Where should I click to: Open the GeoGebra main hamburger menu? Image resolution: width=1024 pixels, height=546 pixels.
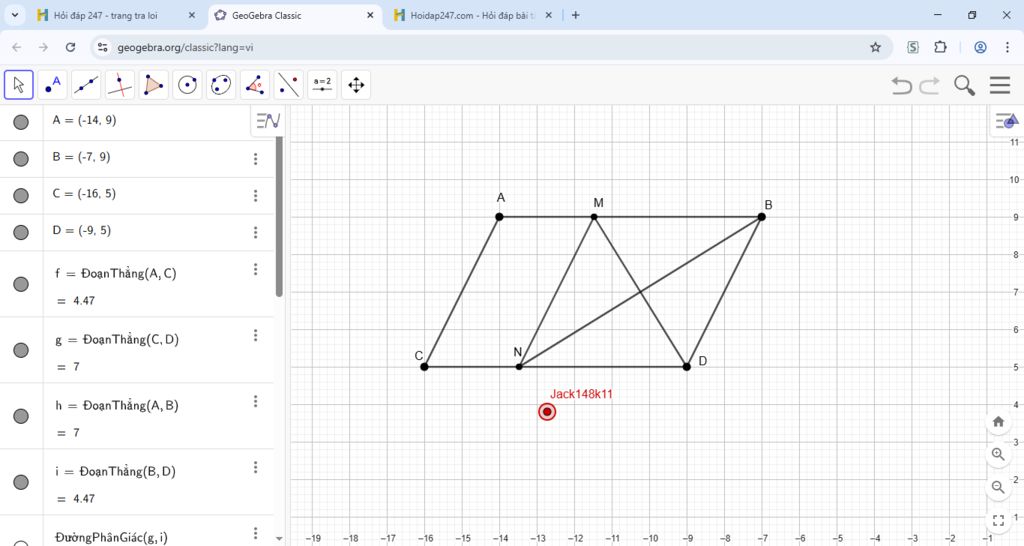(1000, 85)
